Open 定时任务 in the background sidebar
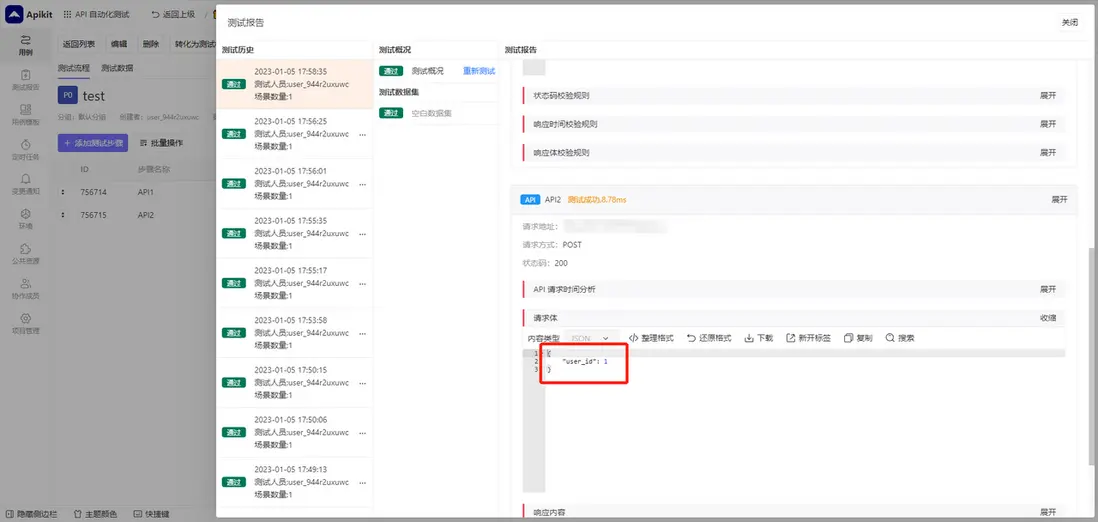Screen dimensions: 1098x522 (26, 150)
